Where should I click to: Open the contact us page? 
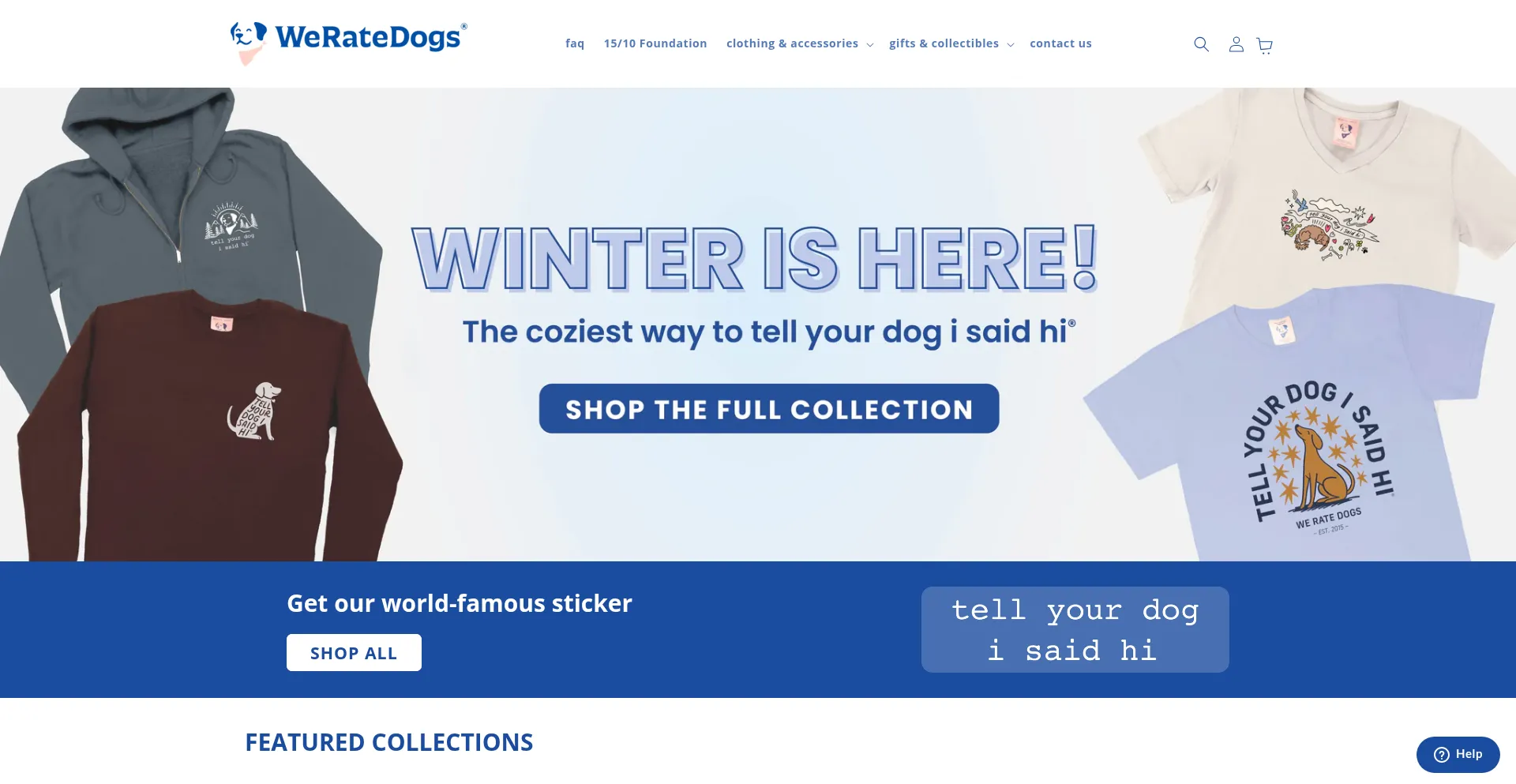coord(1060,43)
